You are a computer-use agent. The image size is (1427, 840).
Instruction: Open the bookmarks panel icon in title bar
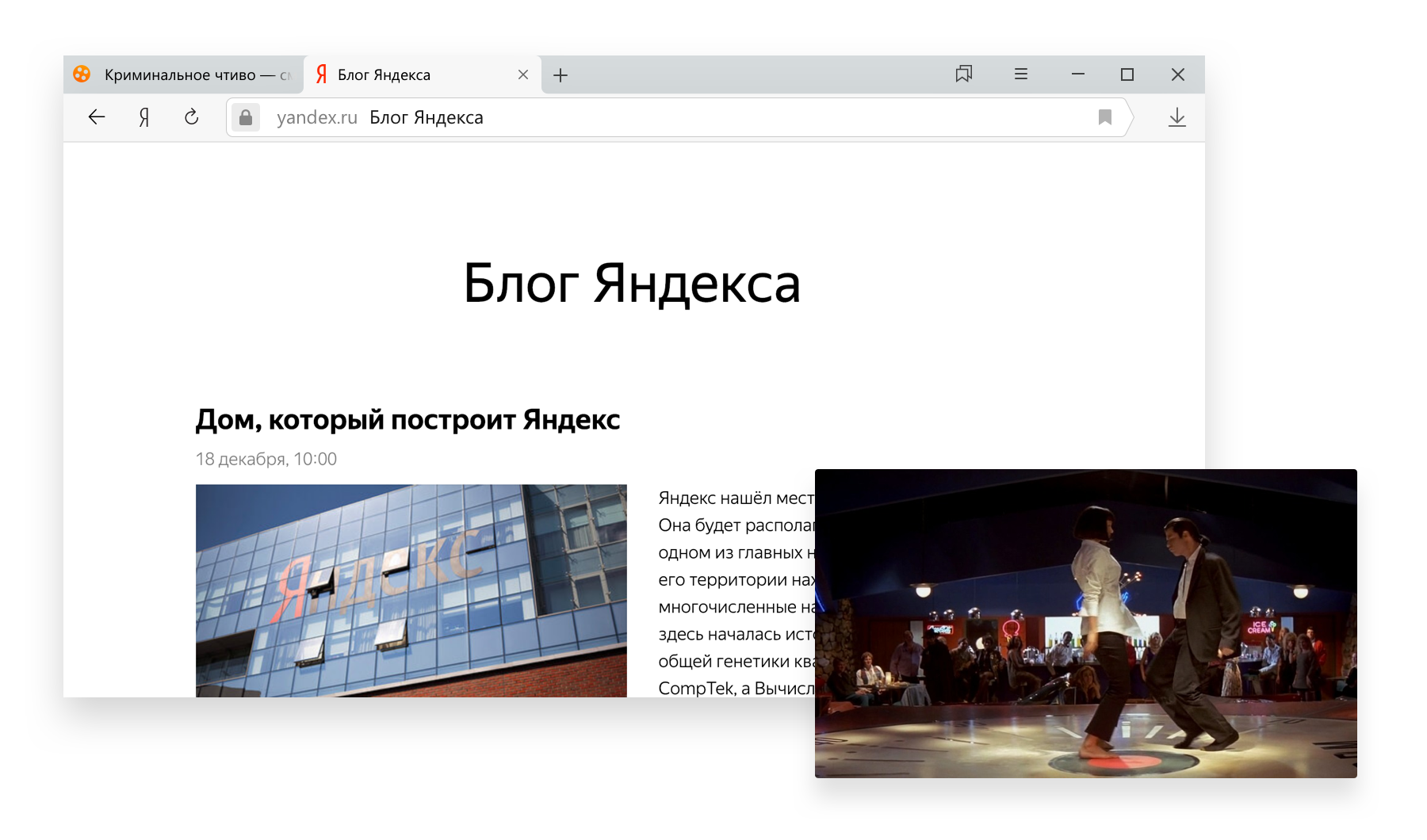coord(964,74)
